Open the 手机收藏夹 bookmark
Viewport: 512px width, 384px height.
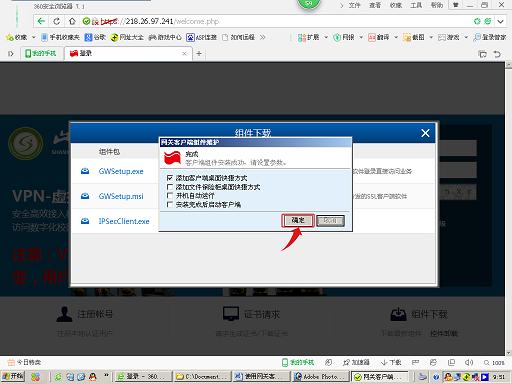[60, 37]
